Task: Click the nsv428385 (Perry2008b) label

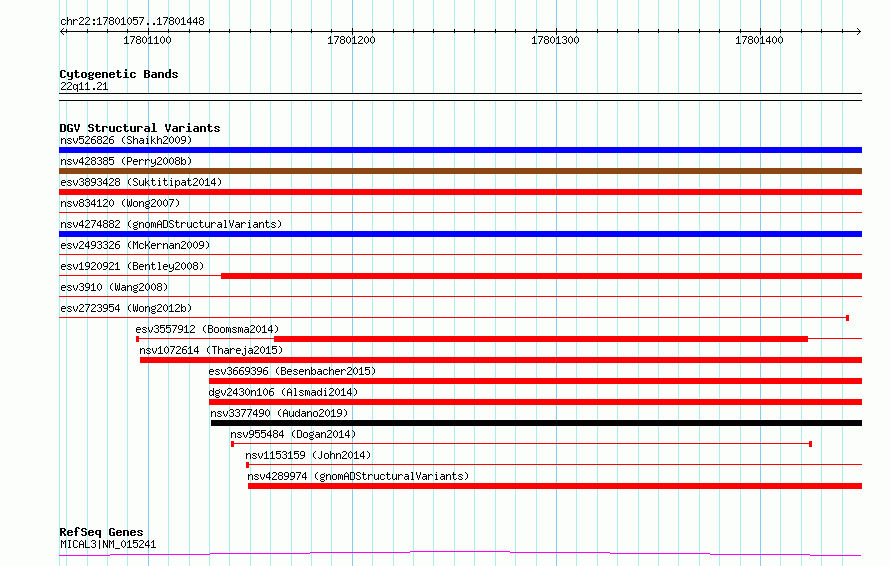Action: 126,161
